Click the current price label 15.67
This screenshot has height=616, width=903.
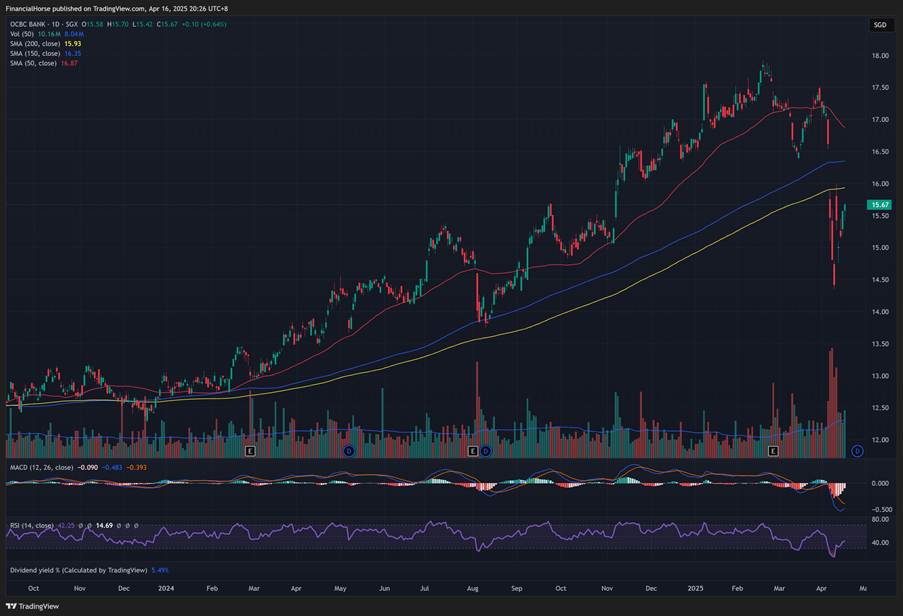click(x=879, y=204)
